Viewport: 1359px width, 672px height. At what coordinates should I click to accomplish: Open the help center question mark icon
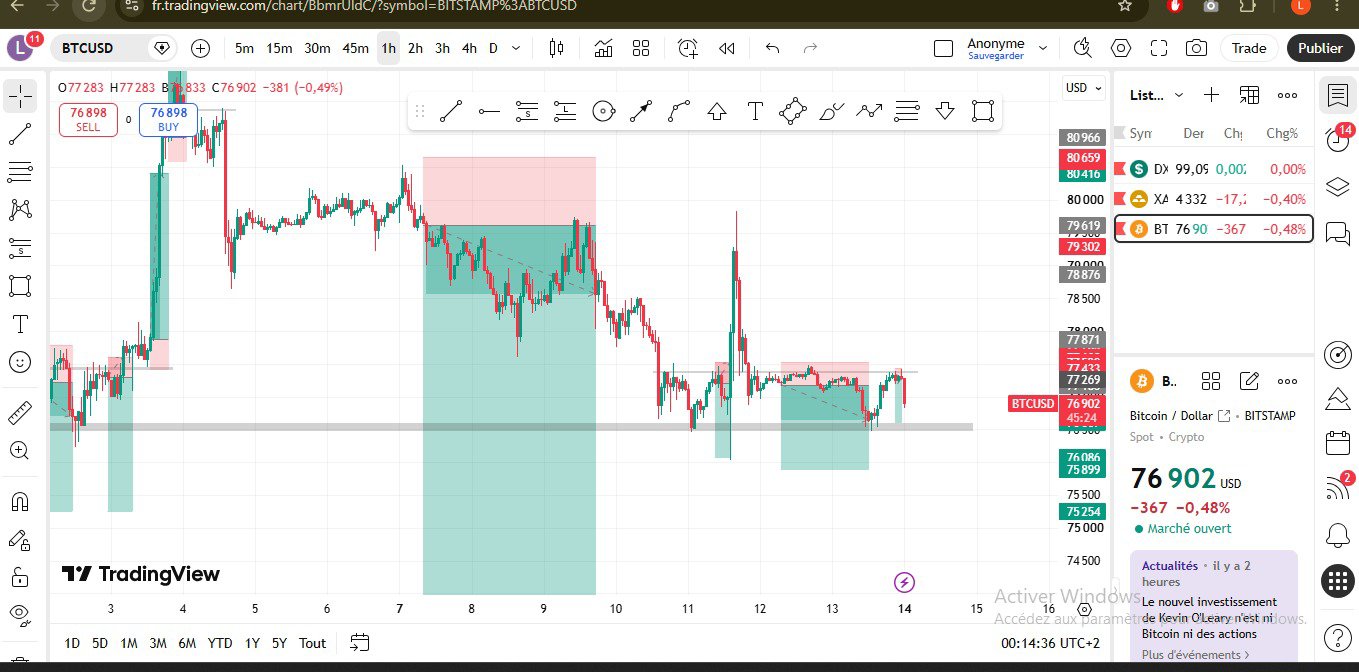1337,637
